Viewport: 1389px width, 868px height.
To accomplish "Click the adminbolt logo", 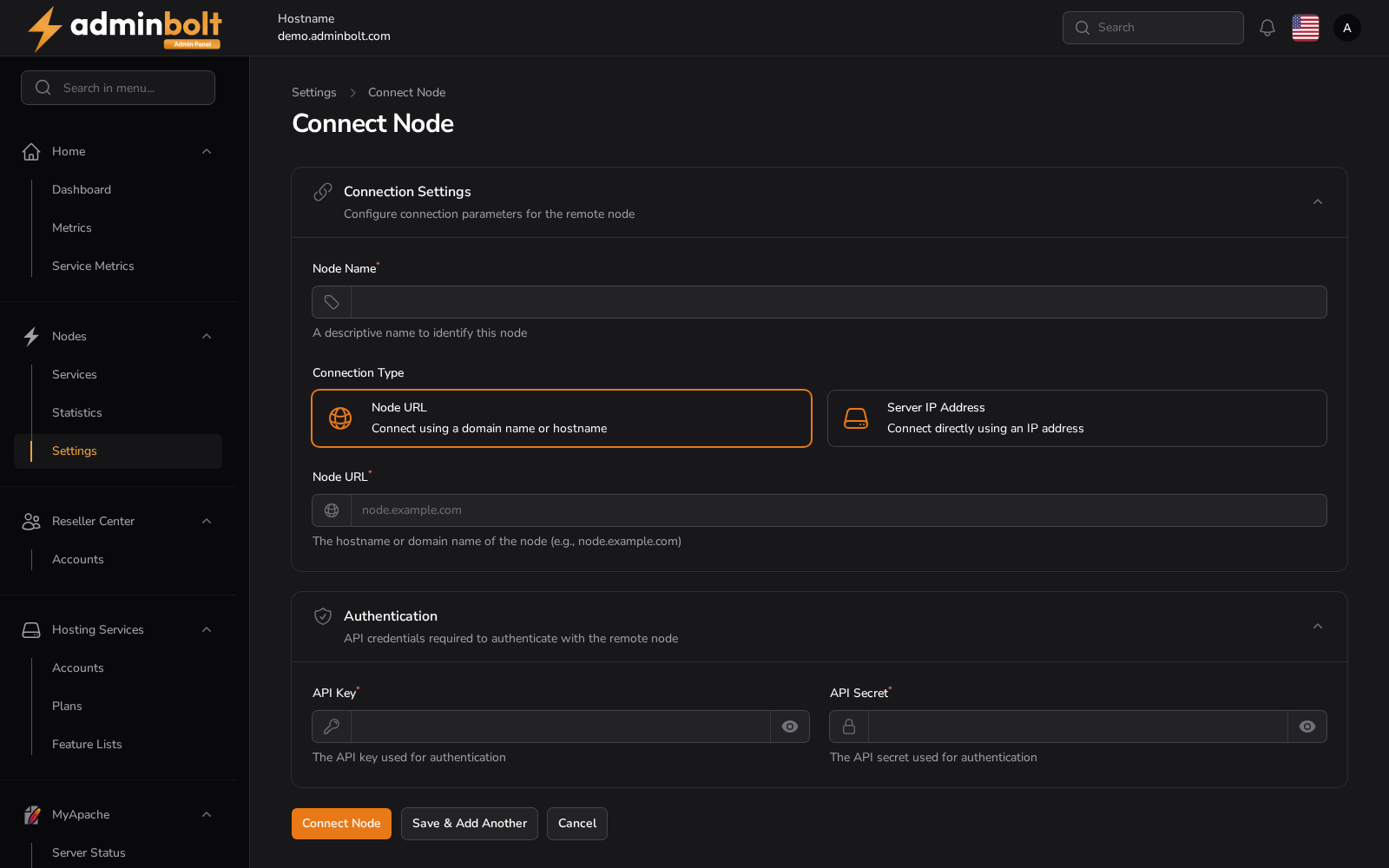I will (124, 29).
